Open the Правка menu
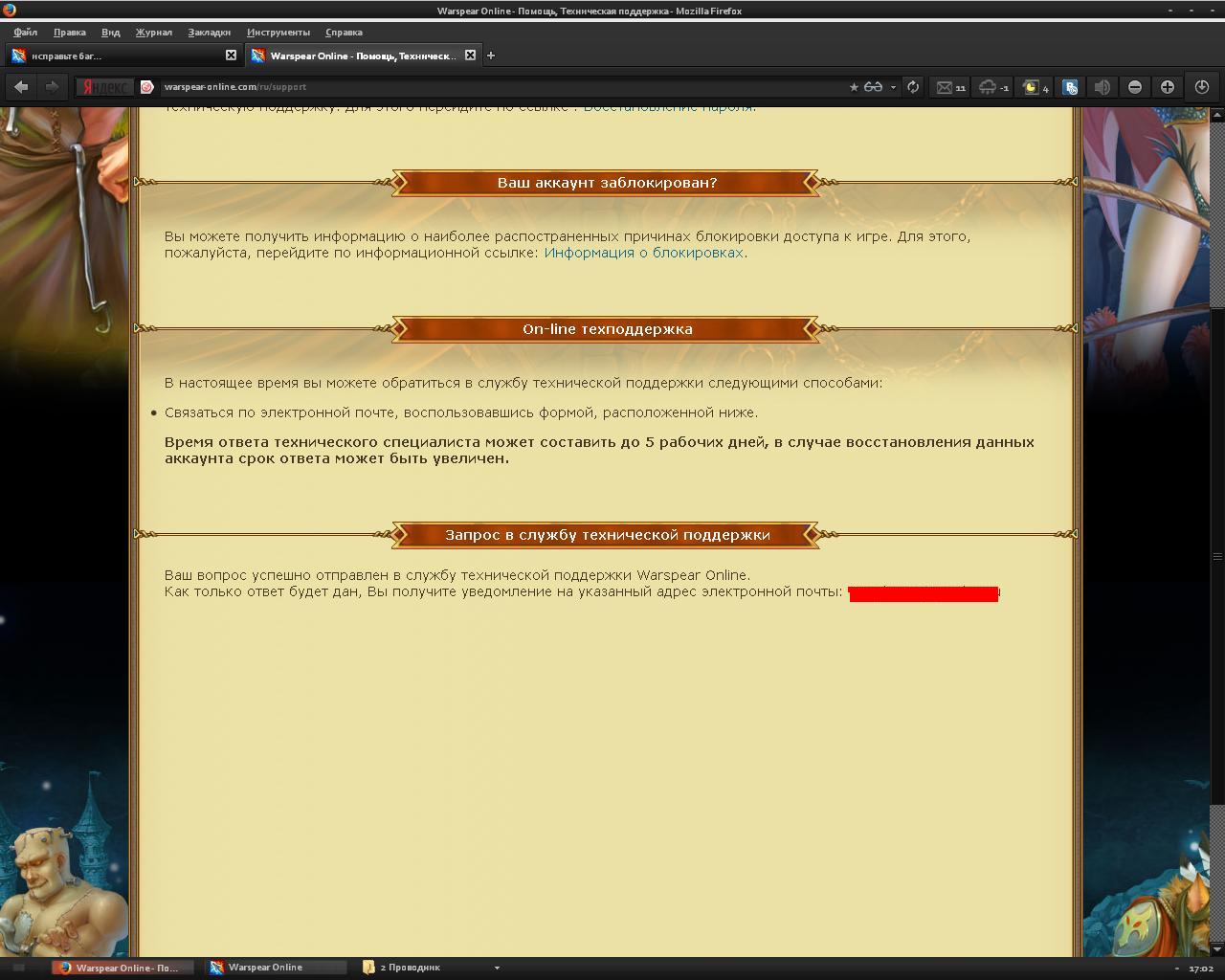 [x=69, y=33]
